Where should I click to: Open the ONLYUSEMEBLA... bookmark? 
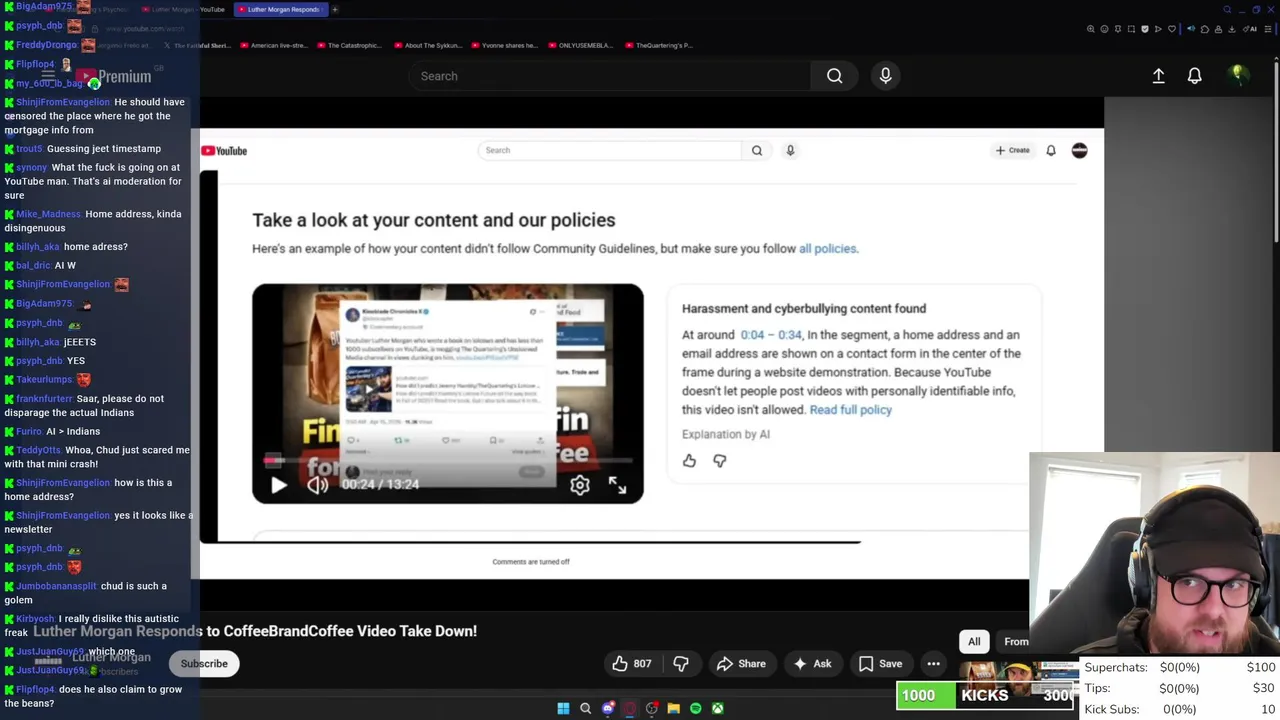[579, 45]
